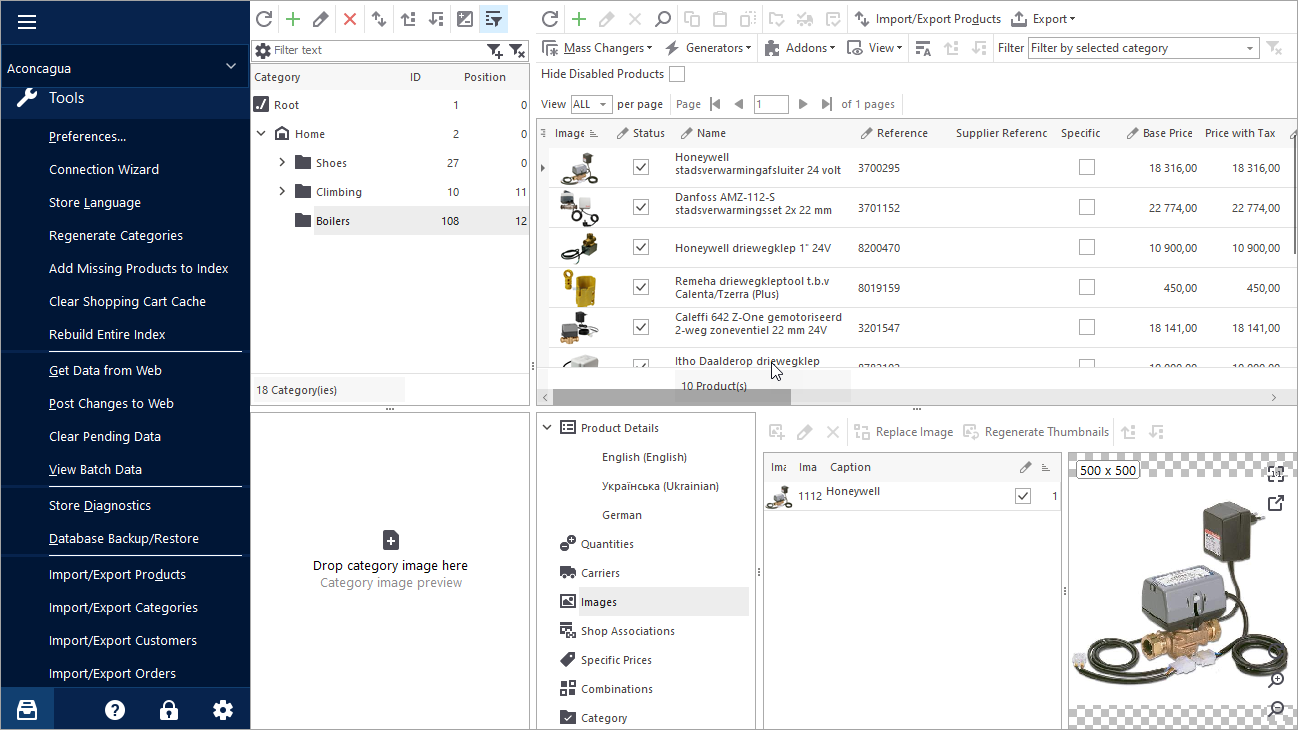Open the store icon in the bottom bar
1298x730 pixels.
tap(27, 710)
